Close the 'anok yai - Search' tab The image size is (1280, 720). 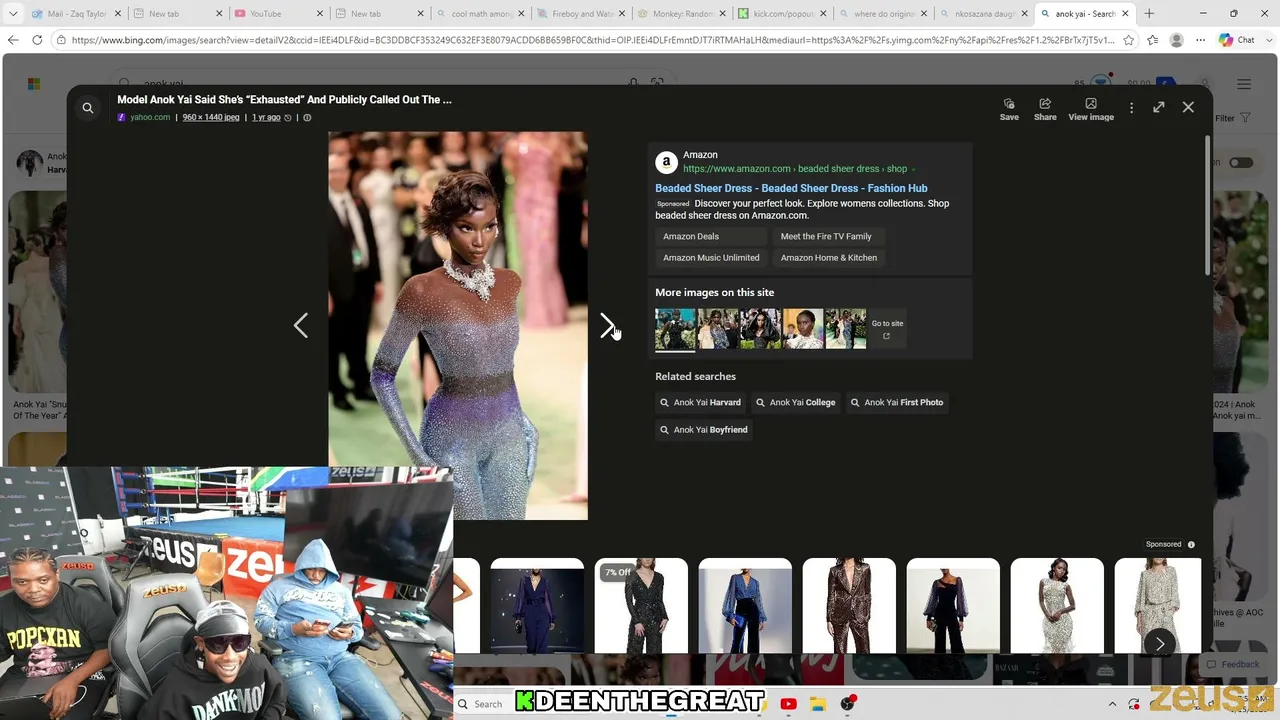point(1125,14)
